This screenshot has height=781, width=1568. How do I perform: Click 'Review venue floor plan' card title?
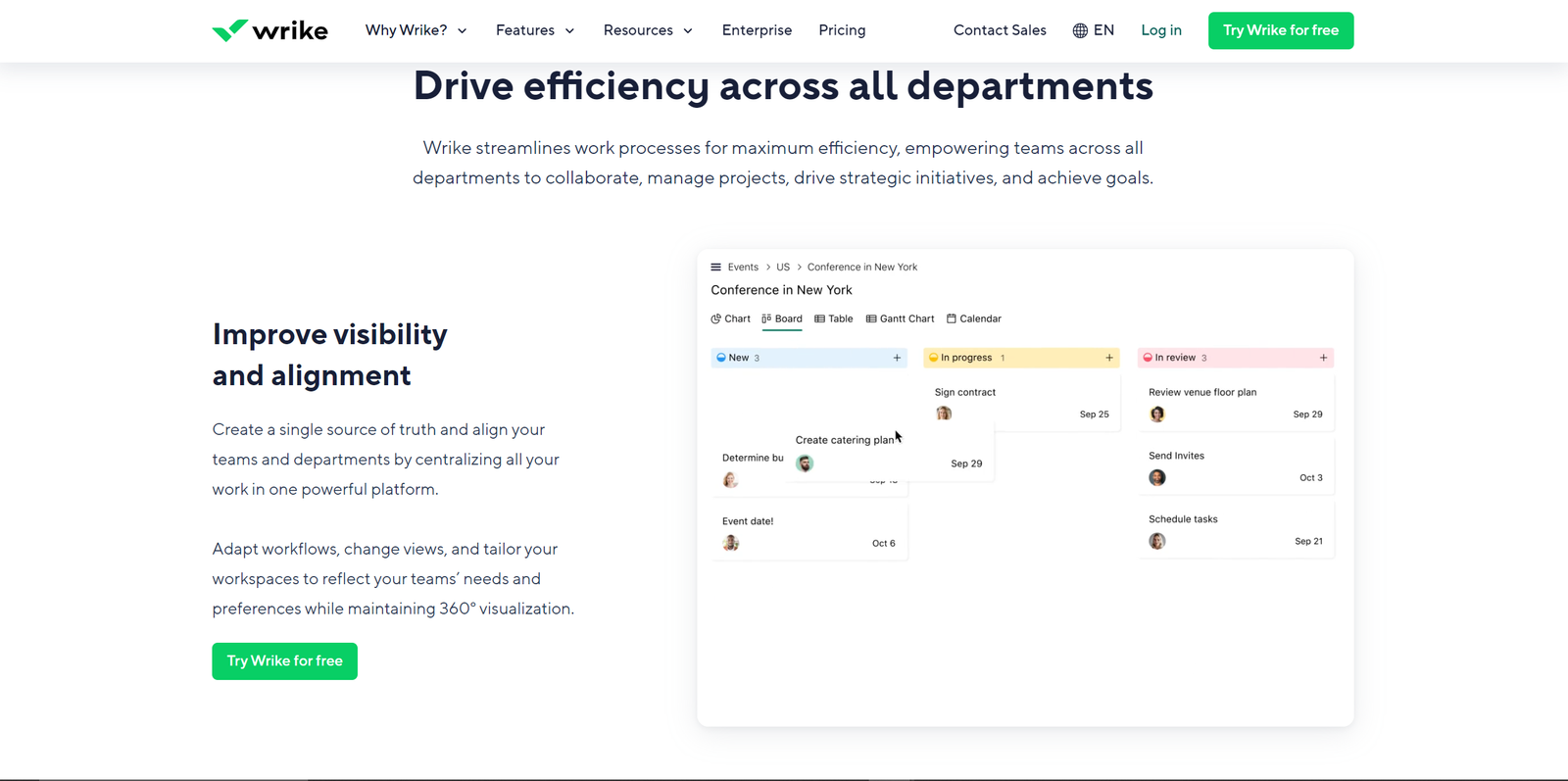coord(1202,392)
